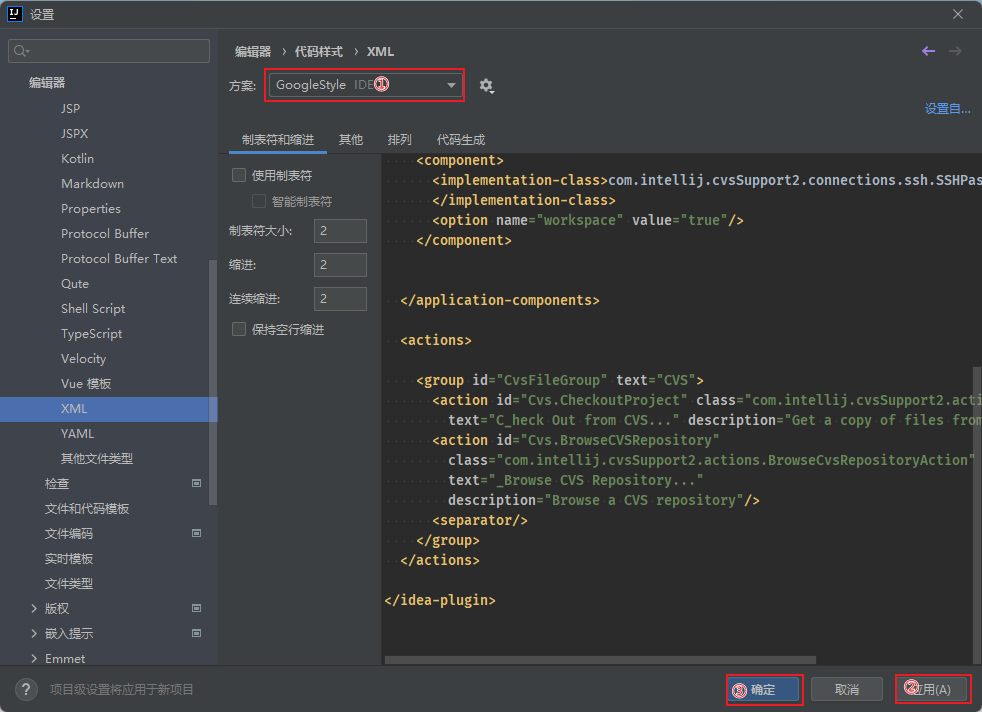Select Markdown in settings tree
The height and width of the screenshot is (712, 982).
tap(93, 183)
